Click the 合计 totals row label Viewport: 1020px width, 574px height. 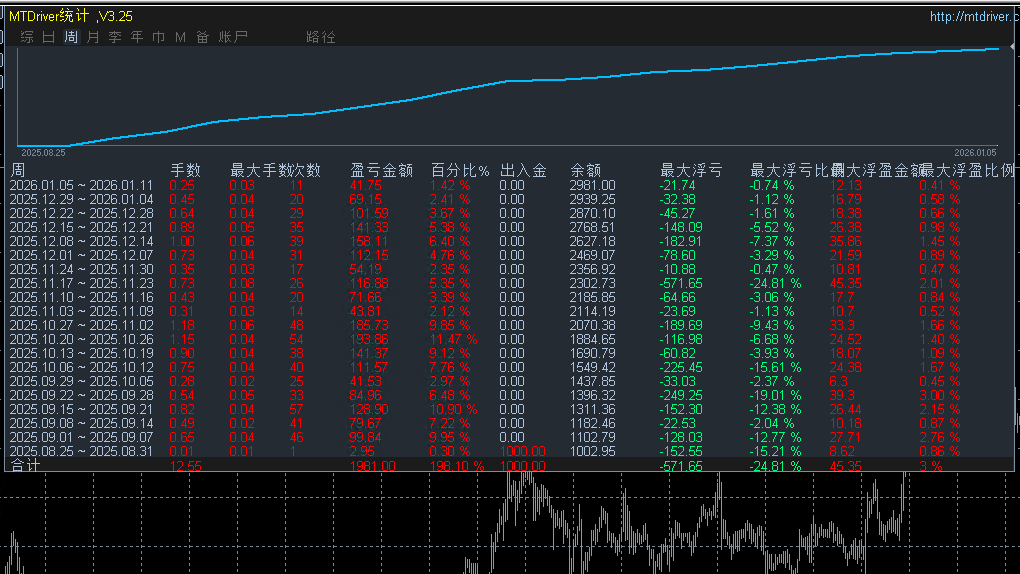25,466
